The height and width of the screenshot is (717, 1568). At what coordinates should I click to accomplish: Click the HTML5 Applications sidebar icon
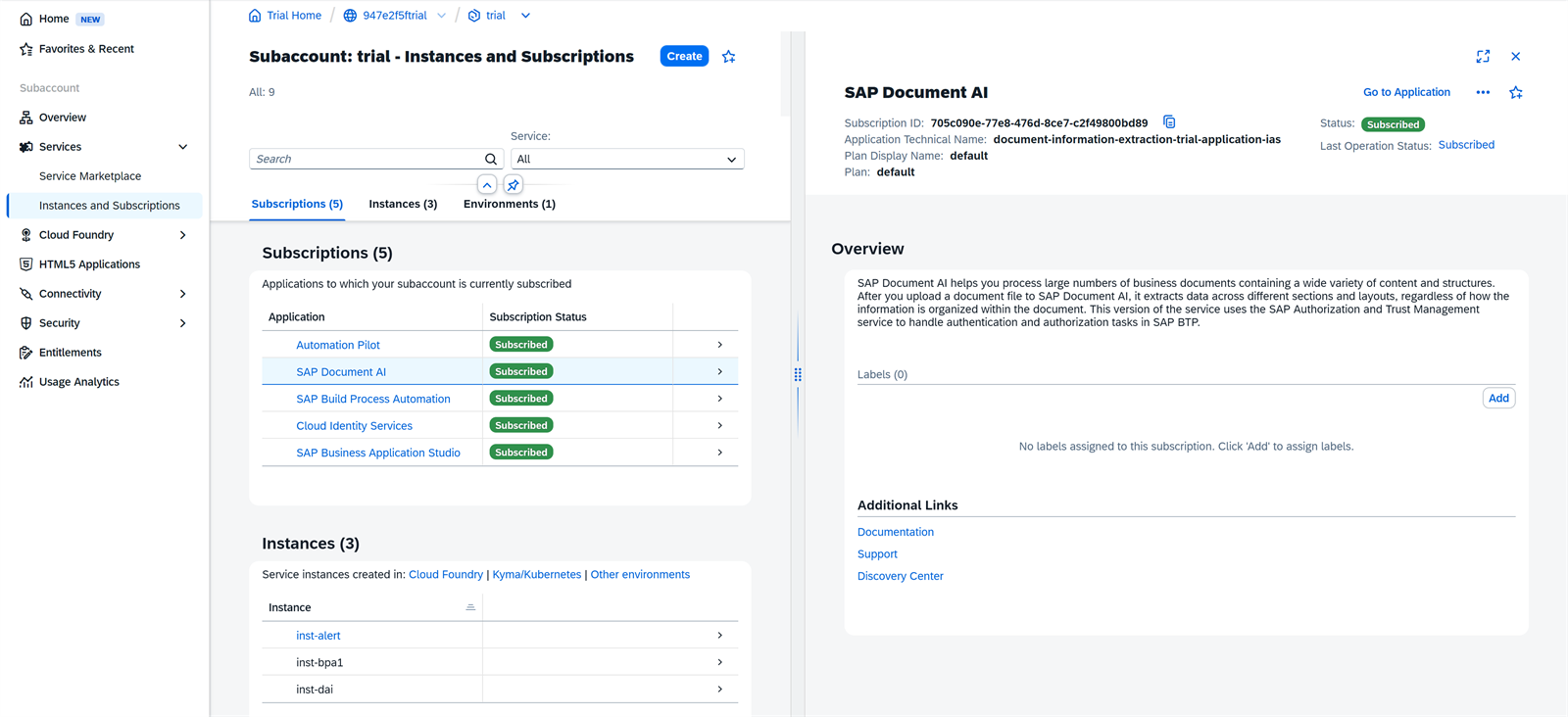click(x=26, y=264)
